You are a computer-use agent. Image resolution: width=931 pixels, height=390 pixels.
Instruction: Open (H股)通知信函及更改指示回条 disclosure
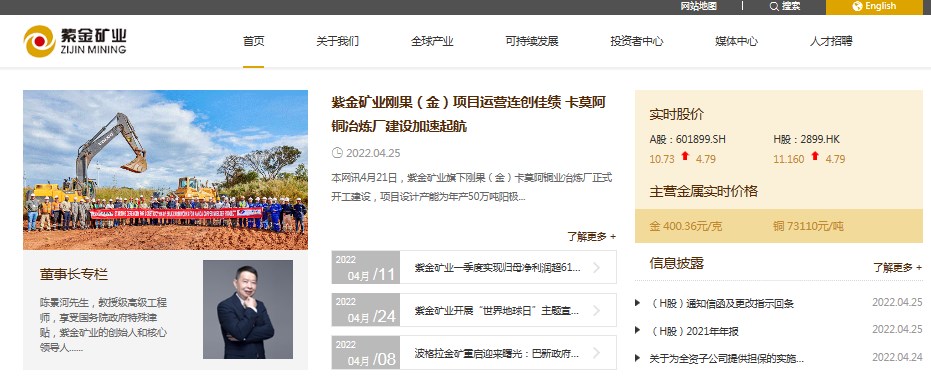(722, 303)
